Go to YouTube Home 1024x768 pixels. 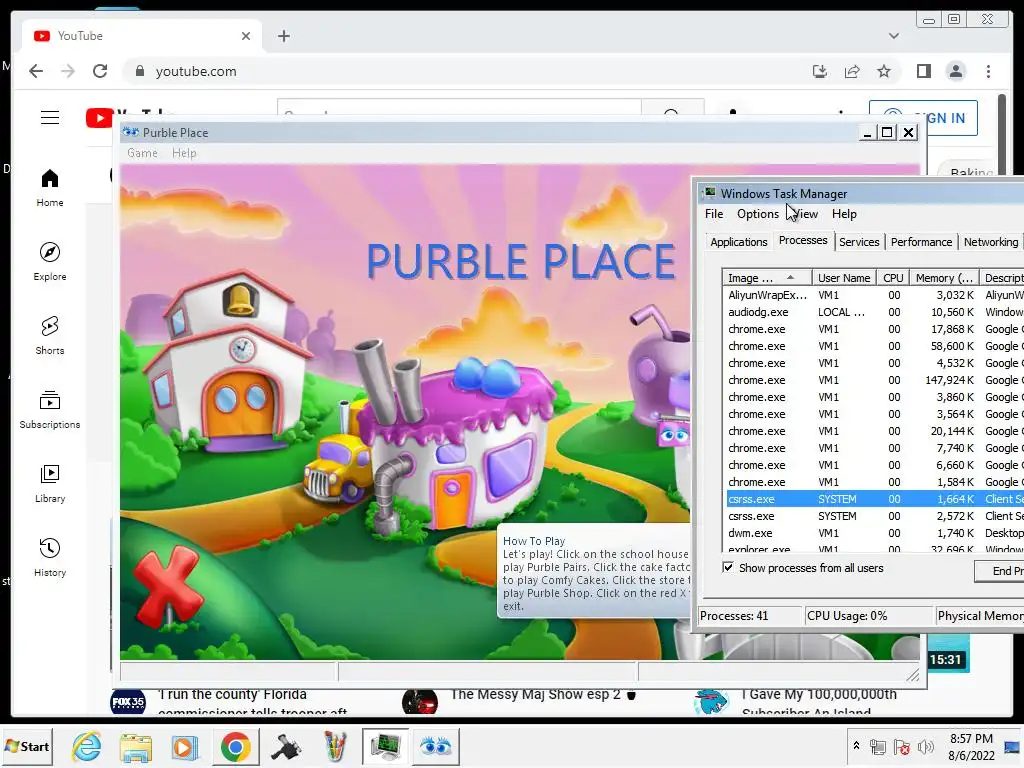(x=50, y=188)
